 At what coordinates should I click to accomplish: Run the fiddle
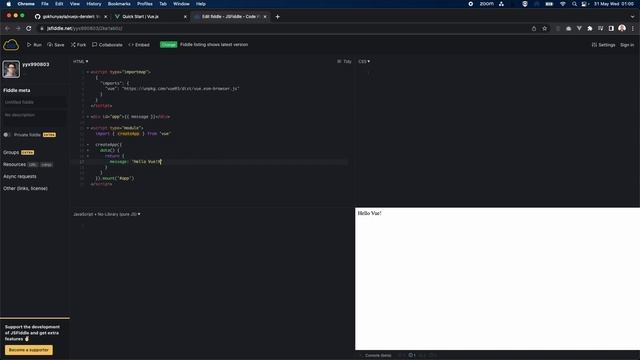[34, 45]
